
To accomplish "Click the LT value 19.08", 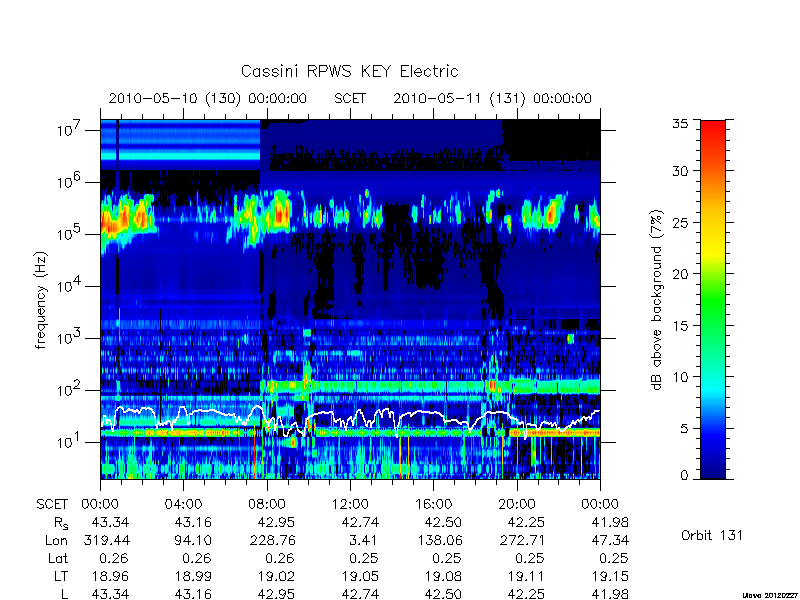I will click(x=443, y=577).
